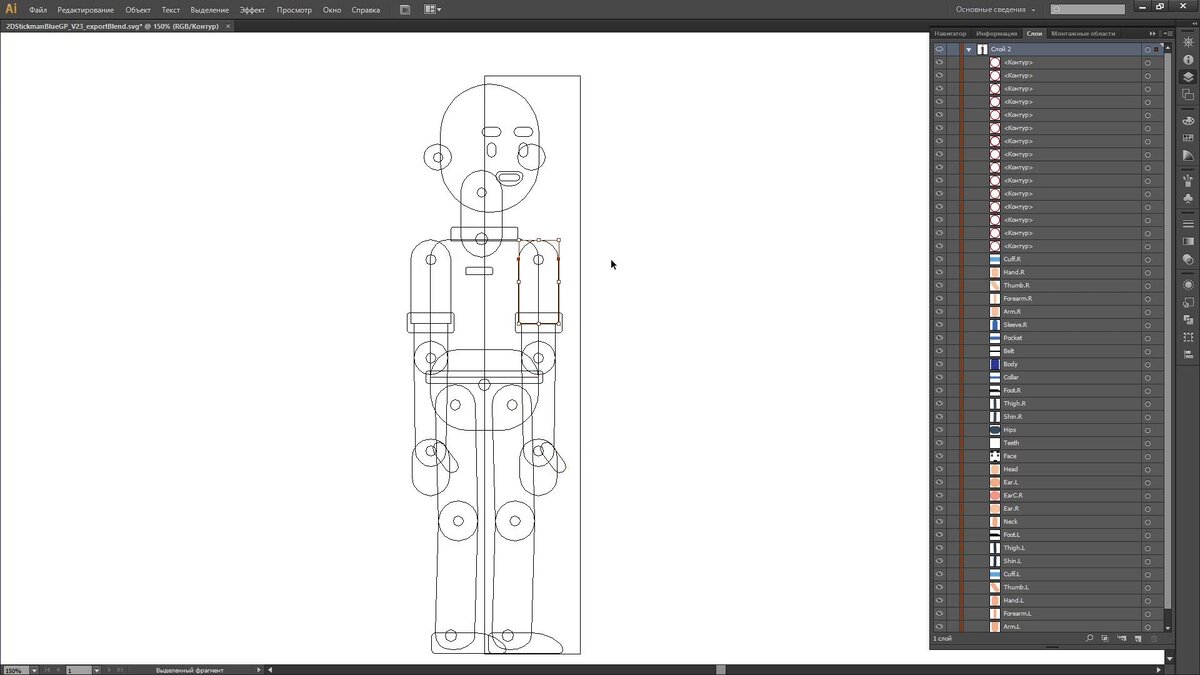
Task: Switch to the Навигатор panel tab
Action: pos(951,33)
